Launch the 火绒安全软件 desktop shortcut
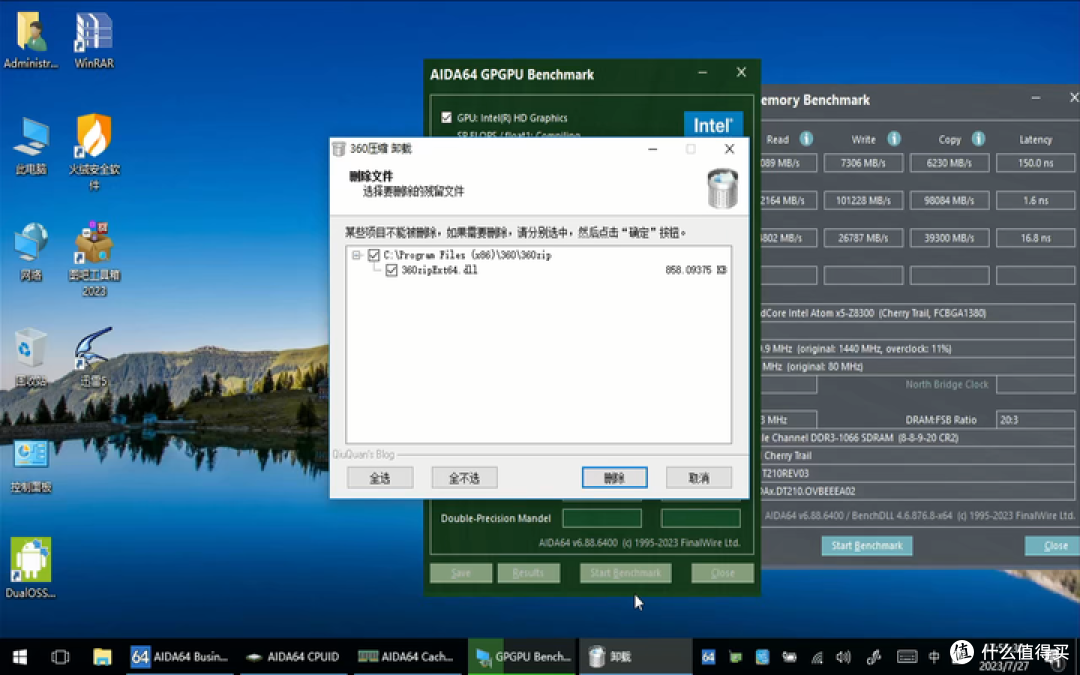 [94, 152]
